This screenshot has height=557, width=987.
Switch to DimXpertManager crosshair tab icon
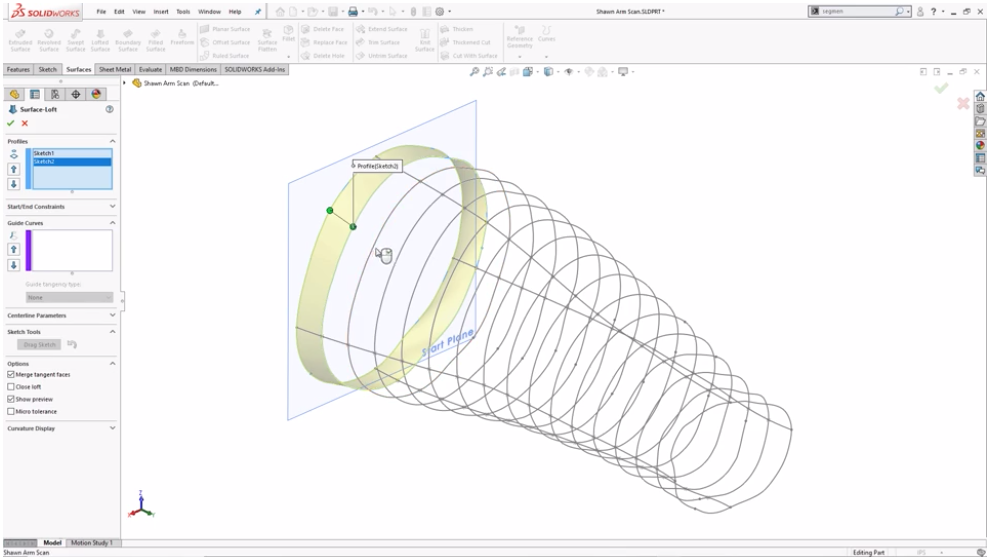click(76, 94)
